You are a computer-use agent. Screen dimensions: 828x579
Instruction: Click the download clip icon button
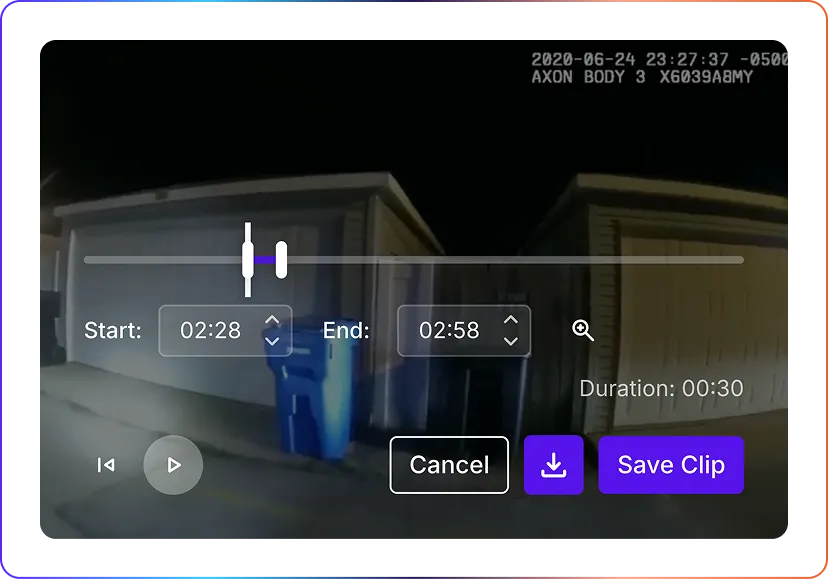[x=553, y=465]
